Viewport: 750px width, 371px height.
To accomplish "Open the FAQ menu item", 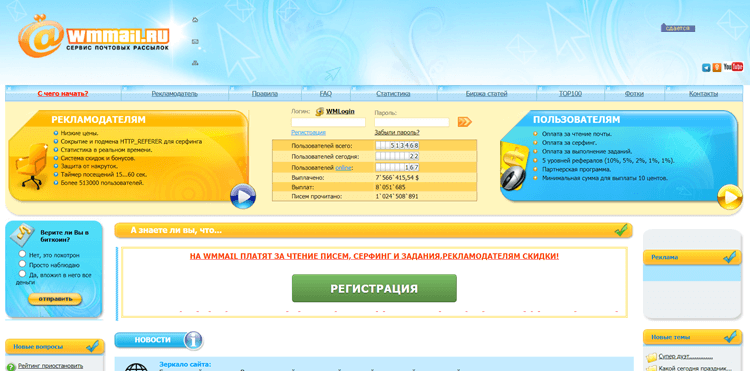I will 326,94.
